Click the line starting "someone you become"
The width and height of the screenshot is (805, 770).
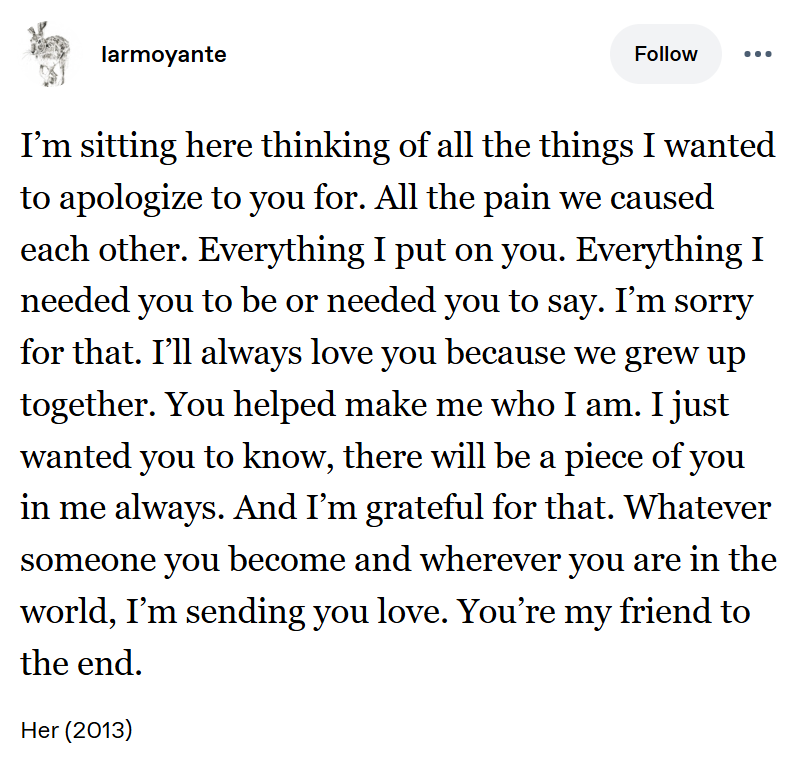point(398,560)
